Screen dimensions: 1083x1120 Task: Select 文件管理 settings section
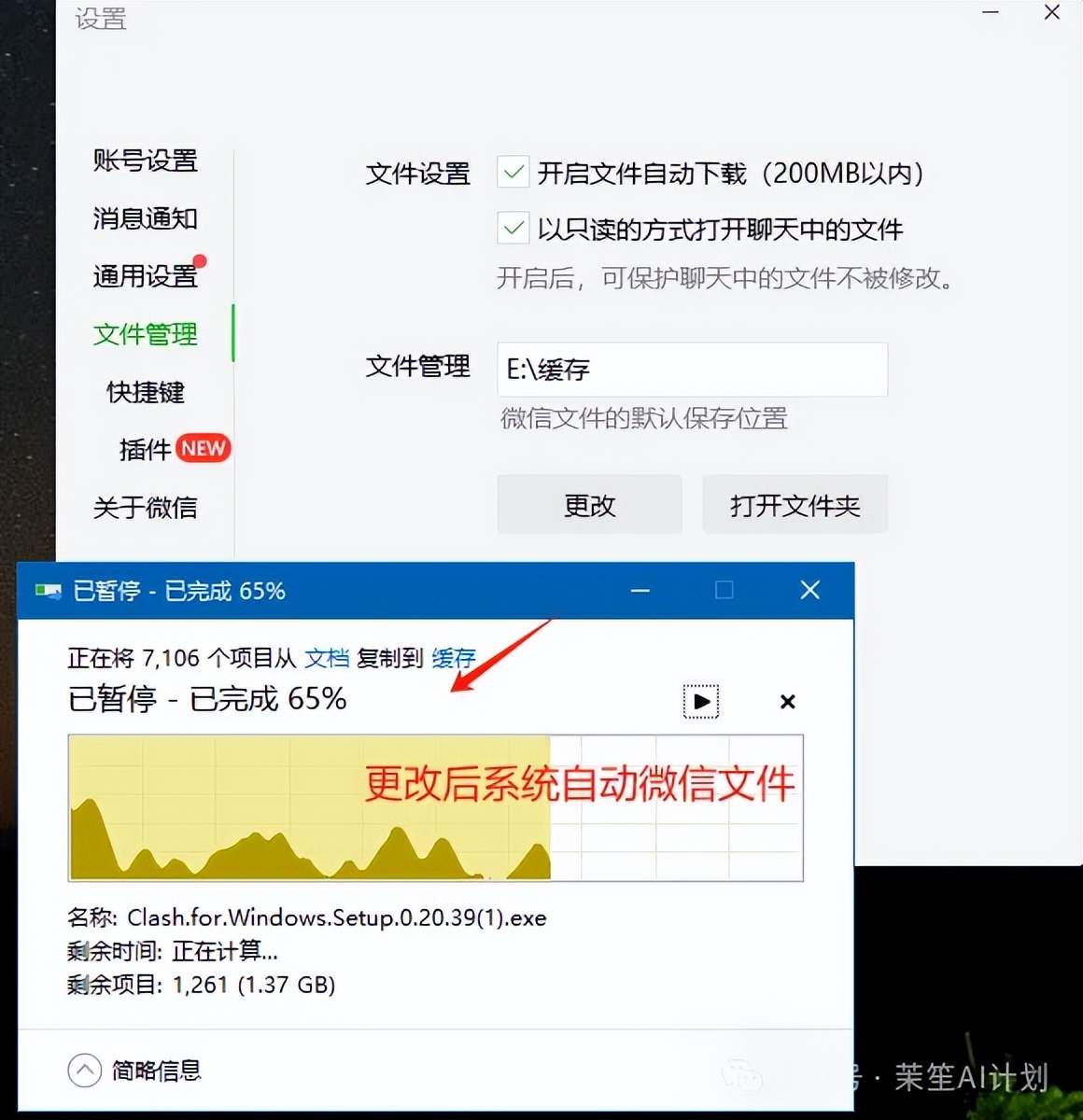[145, 334]
